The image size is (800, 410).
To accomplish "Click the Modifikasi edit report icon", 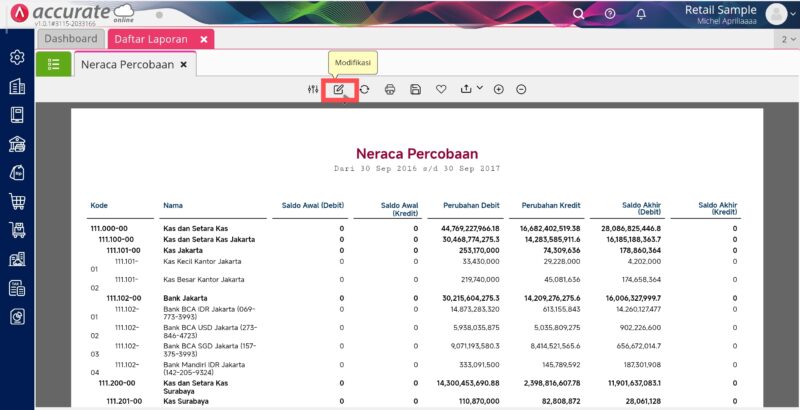I will point(339,89).
